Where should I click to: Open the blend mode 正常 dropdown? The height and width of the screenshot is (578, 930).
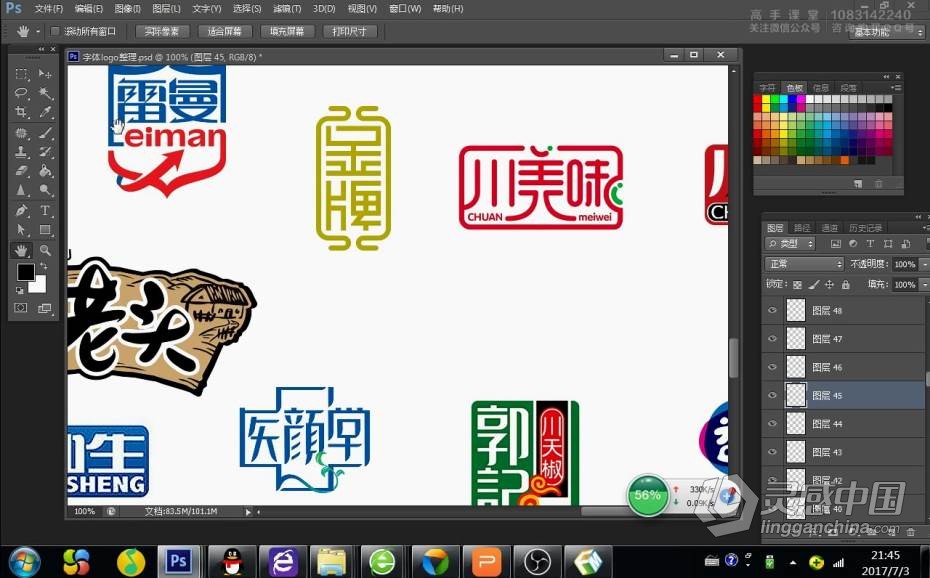(805, 264)
